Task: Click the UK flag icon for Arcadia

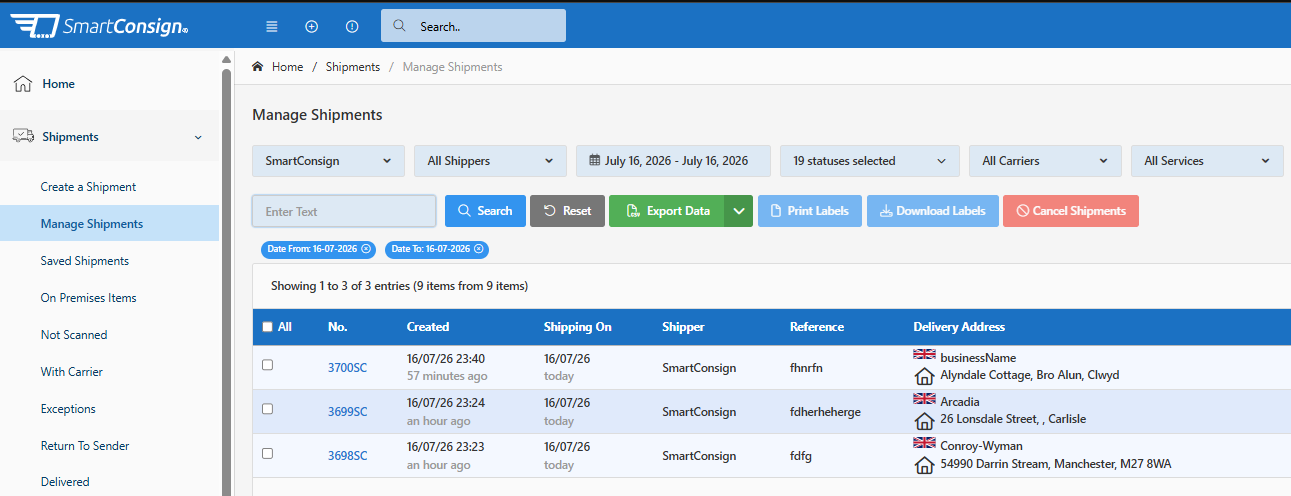Action: tap(924, 399)
